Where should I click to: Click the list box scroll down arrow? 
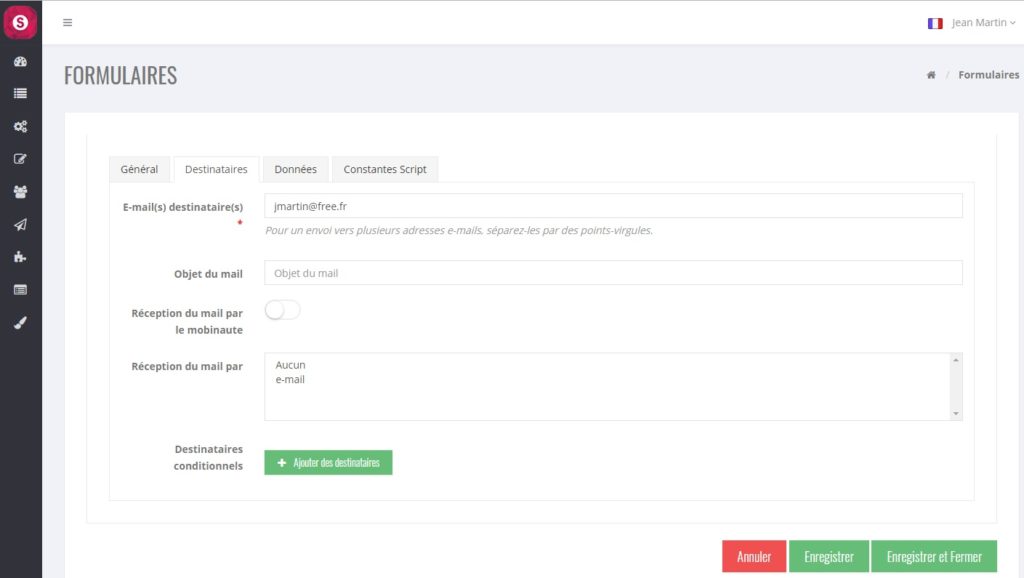click(956, 413)
